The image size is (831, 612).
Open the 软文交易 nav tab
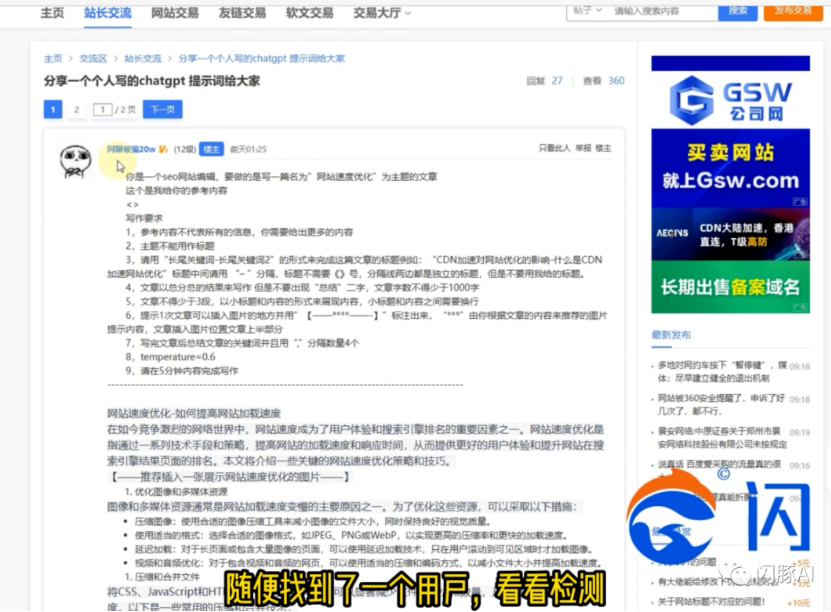click(310, 12)
